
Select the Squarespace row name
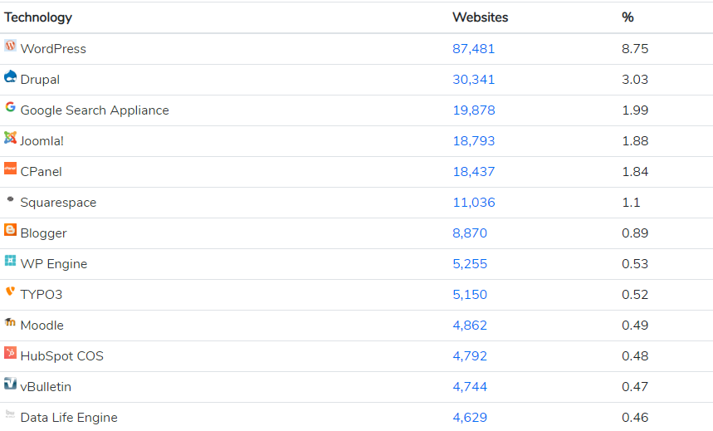(x=58, y=202)
